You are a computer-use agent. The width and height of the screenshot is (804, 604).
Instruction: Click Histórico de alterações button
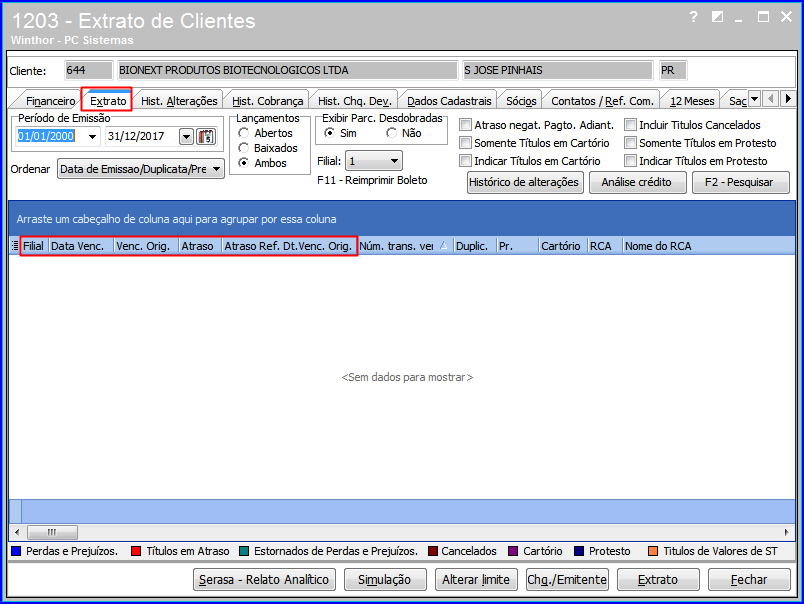[x=525, y=183]
